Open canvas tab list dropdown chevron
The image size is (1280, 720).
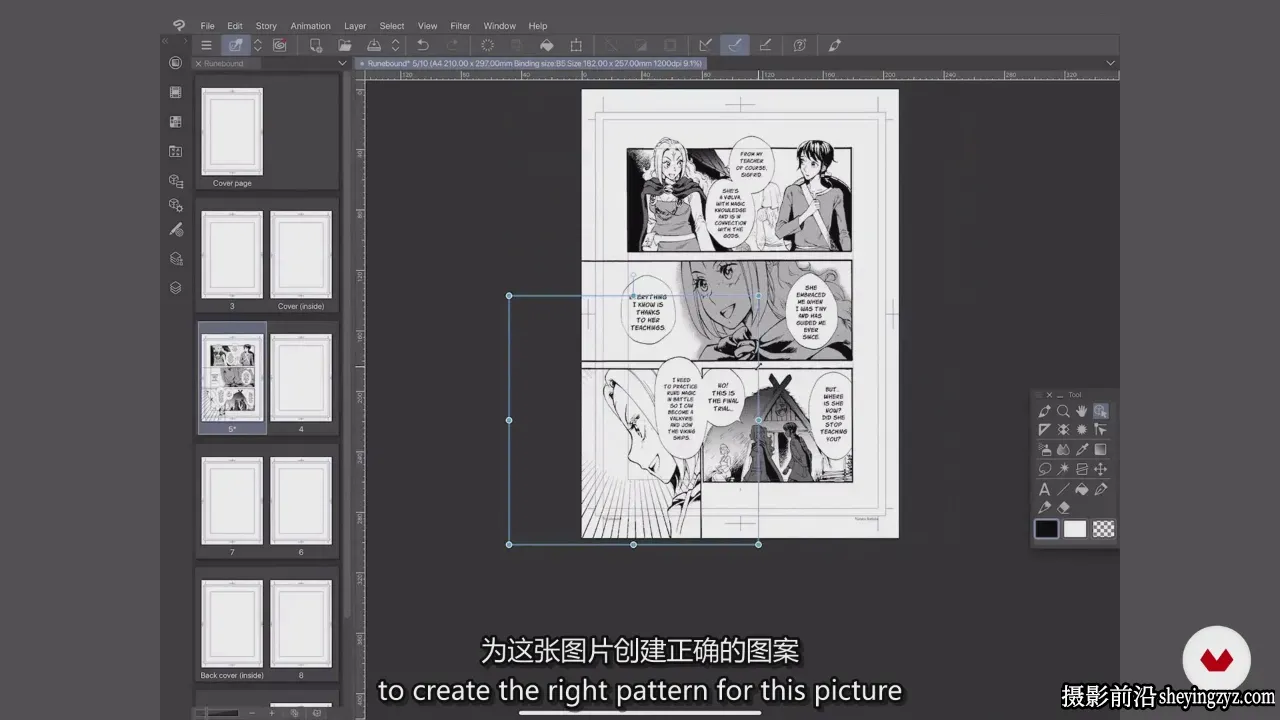tap(1110, 63)
